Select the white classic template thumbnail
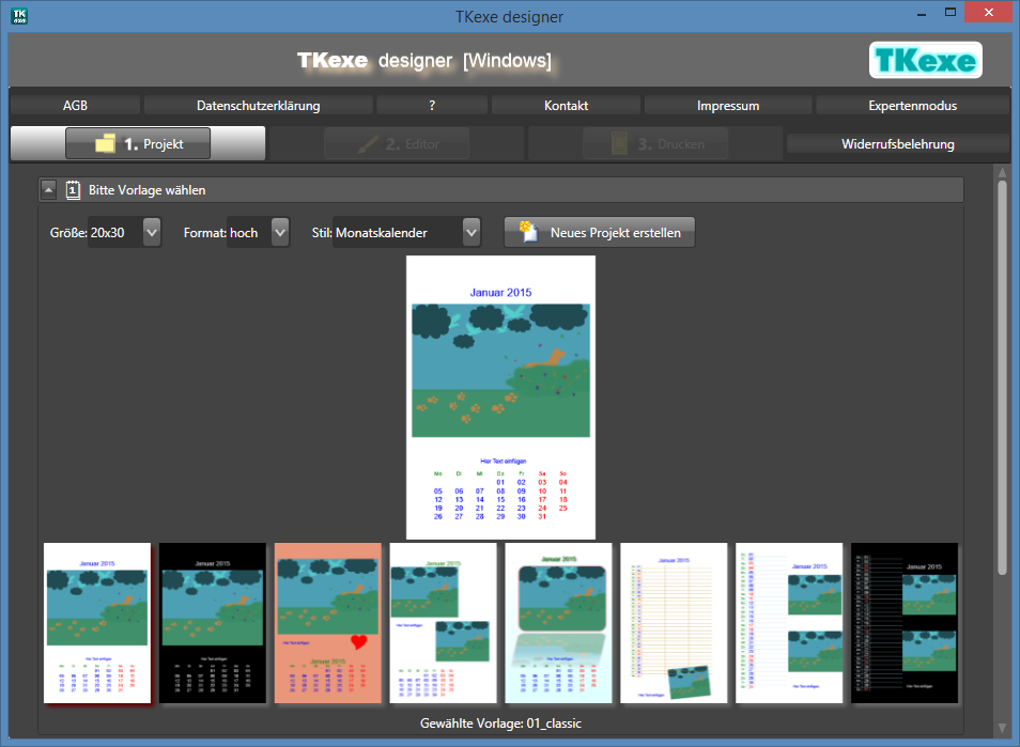The height and width of the screenshot is (747, 1020). [x=97, y=623]
